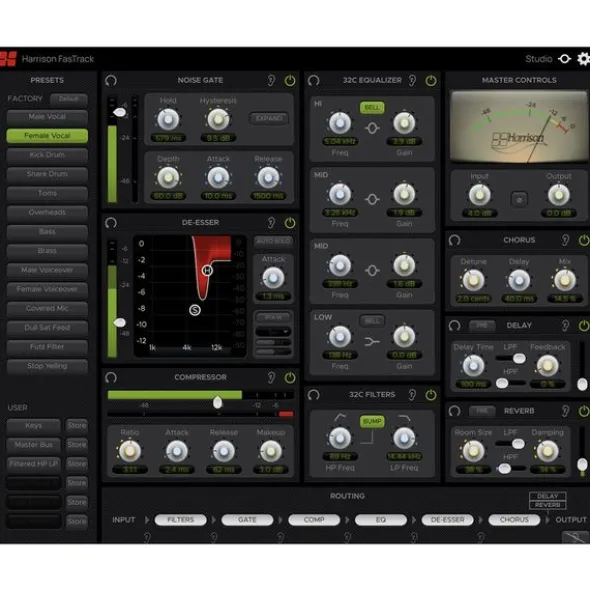Click the AUTO SOLO button in De-Esser

(x=273, y=241)
